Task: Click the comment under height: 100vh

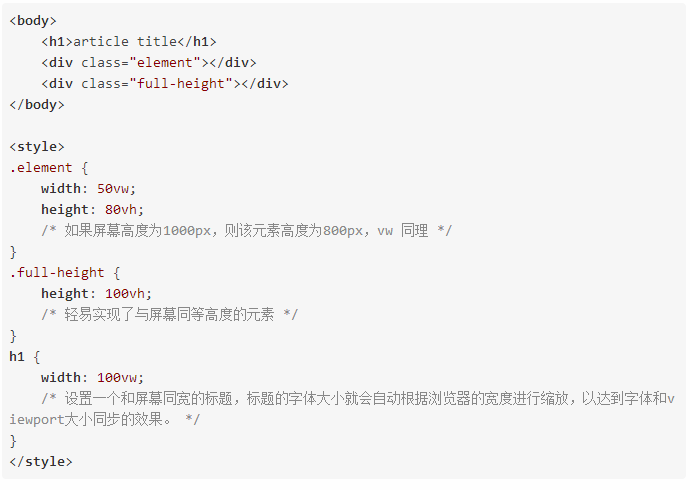Action: tap(169, 314)
